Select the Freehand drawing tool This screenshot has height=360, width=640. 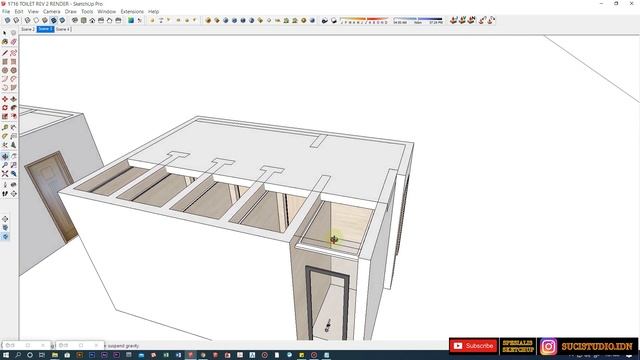coord(13,53)
